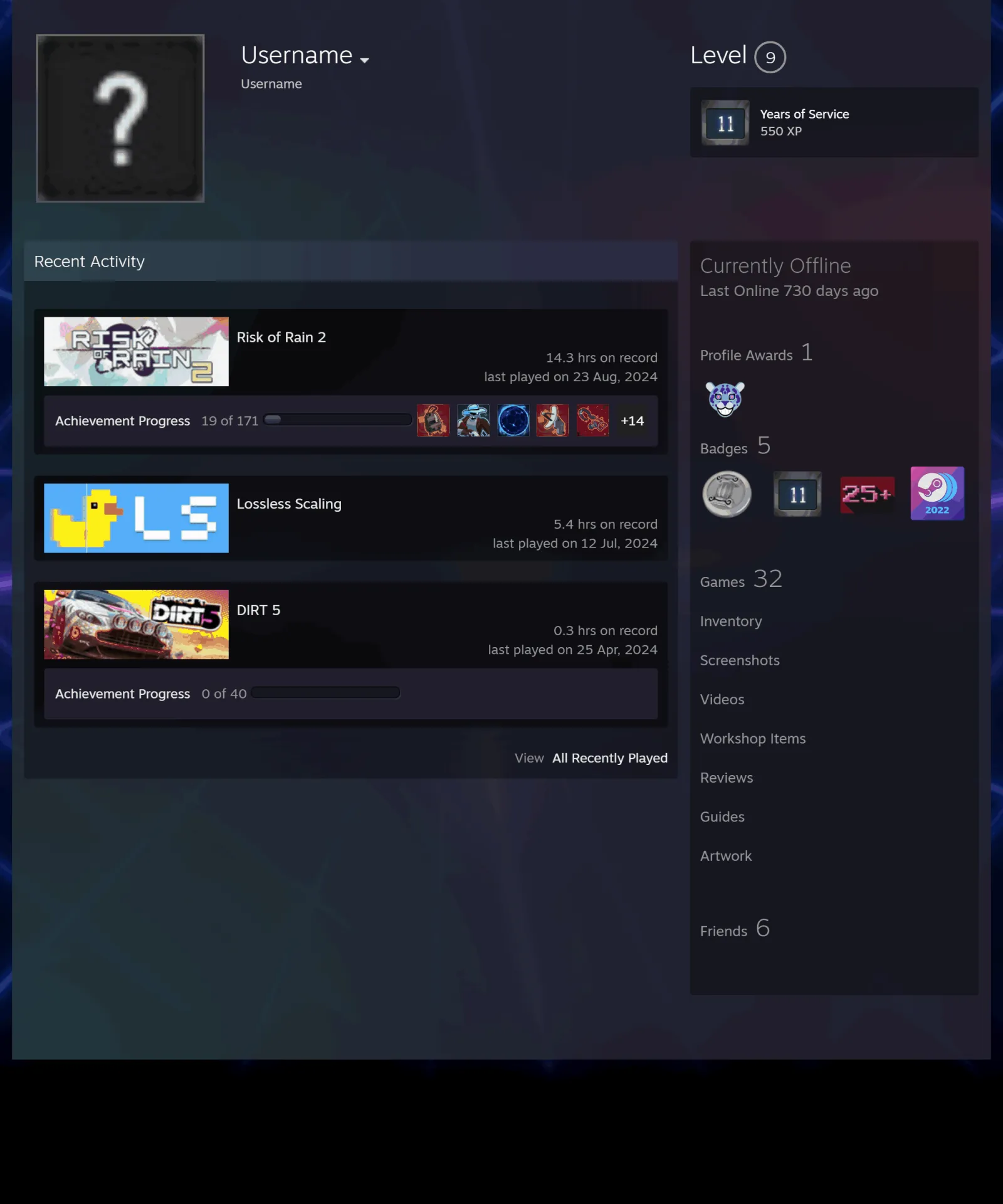
Task: Click the blue leopard profile award icon
Action: click(725, 399)
